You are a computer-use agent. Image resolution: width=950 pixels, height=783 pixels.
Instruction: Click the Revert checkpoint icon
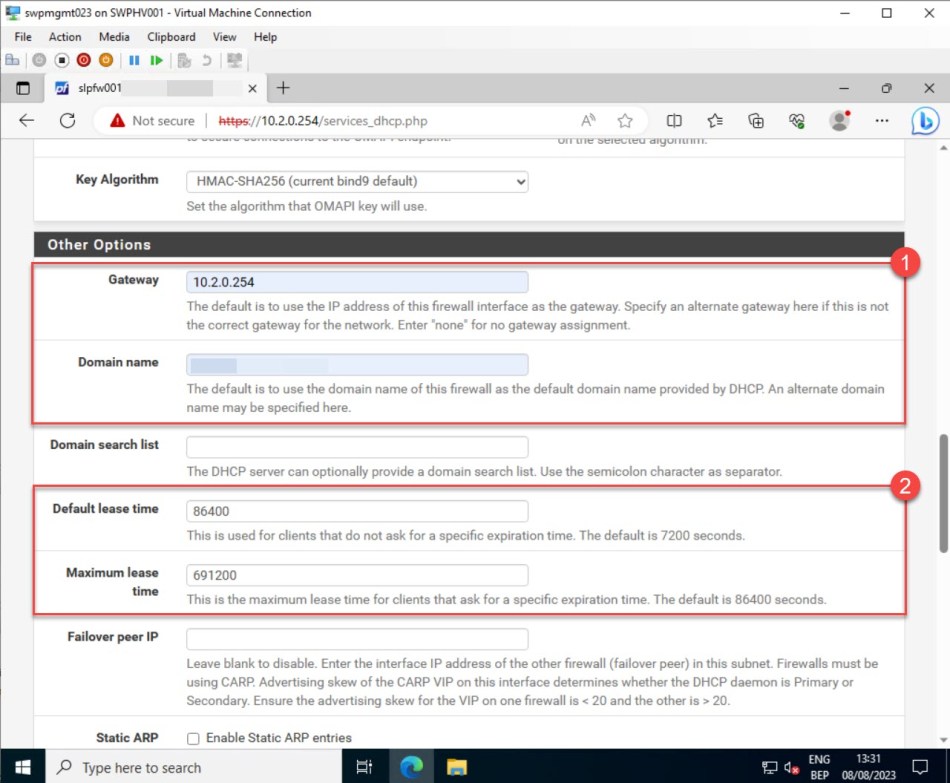[207, 60]
